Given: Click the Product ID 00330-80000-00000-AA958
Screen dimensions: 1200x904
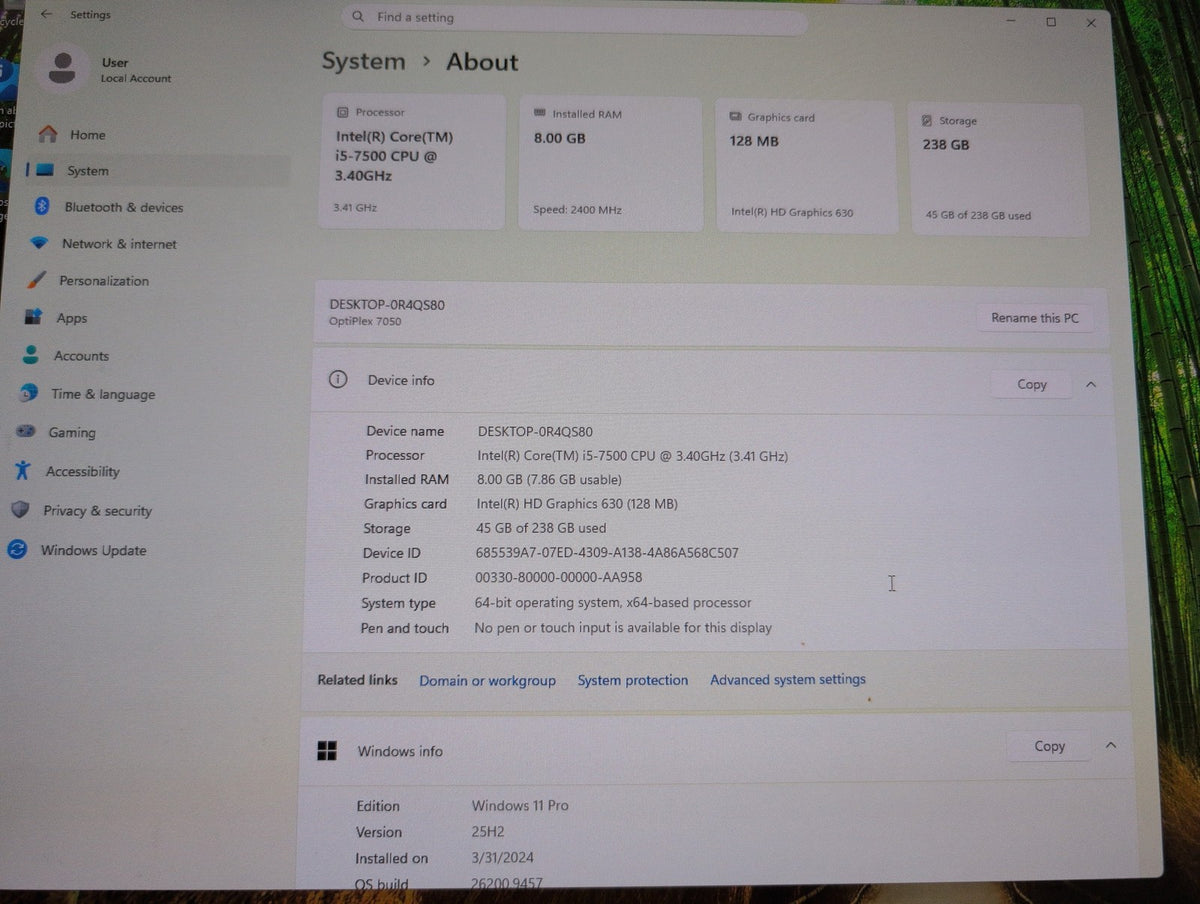Looking at the screenshot, I should coord(558,577).
